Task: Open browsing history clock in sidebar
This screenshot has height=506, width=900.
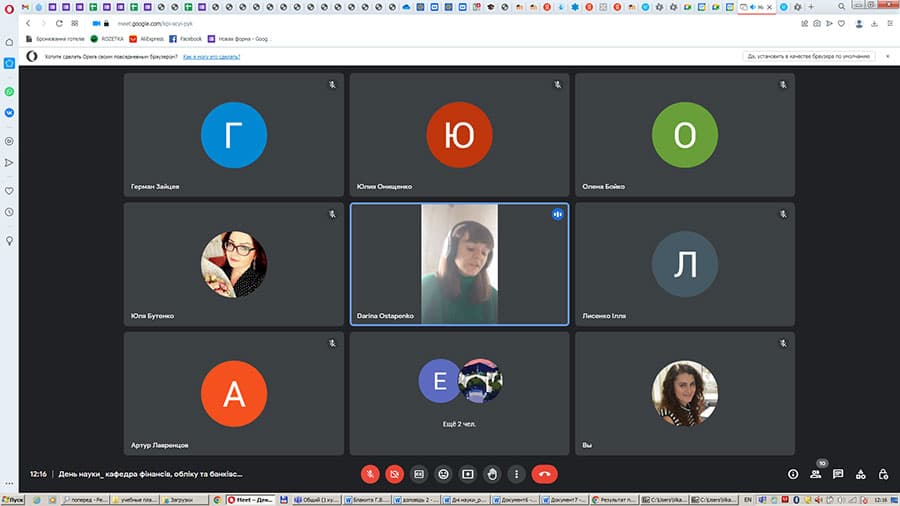Action: coord(9,212)
